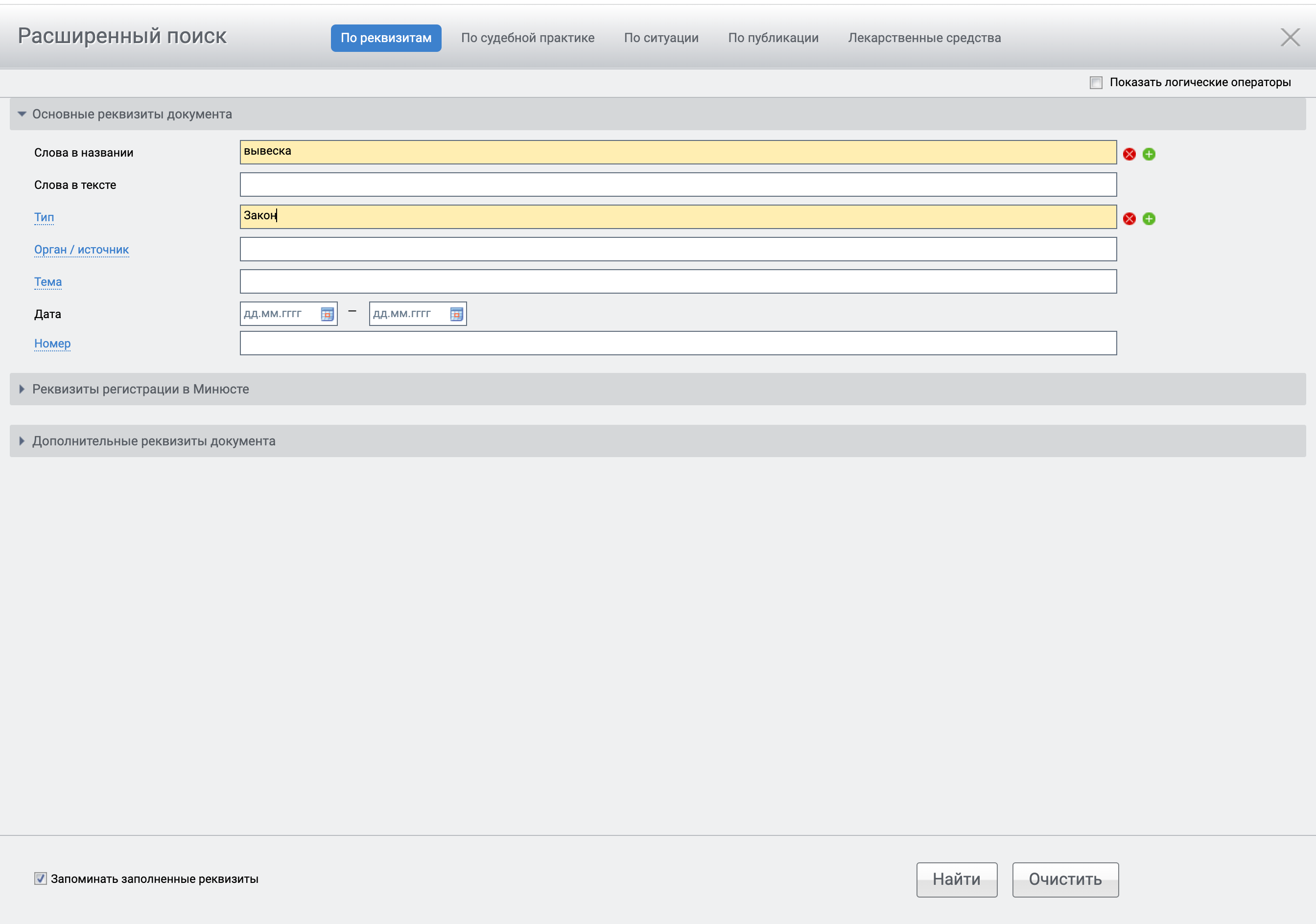Uncheck 'Запоминать заполненные реквизиты'

coord(40,878)
